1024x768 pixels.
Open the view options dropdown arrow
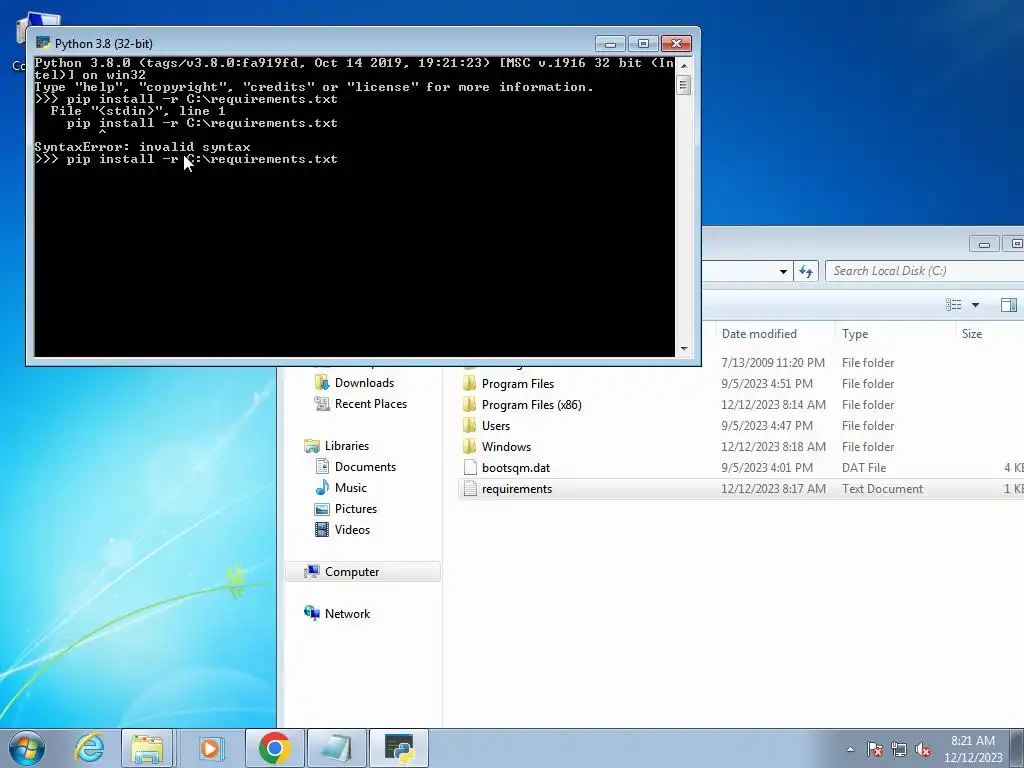point(975,305)
